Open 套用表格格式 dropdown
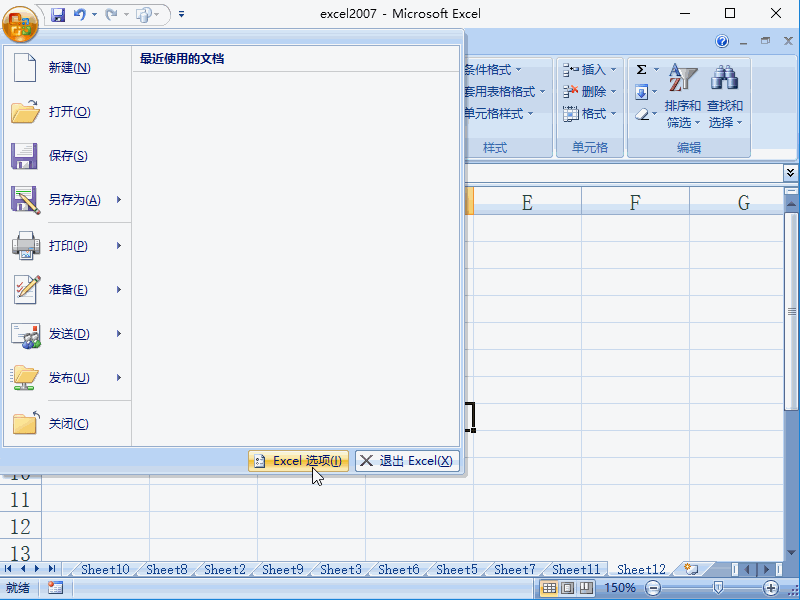 point(505,91)
